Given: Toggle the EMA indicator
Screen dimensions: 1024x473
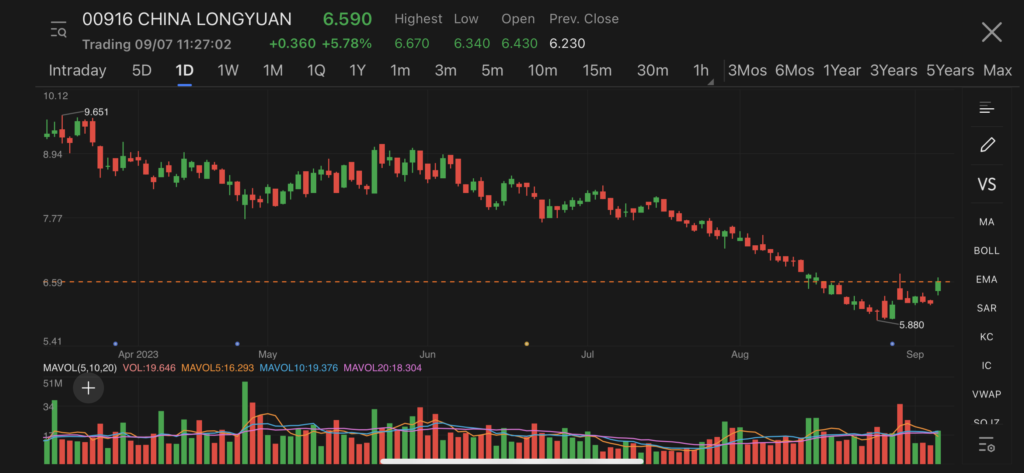Looking at the screenshot, I should [x=986, y=280].
